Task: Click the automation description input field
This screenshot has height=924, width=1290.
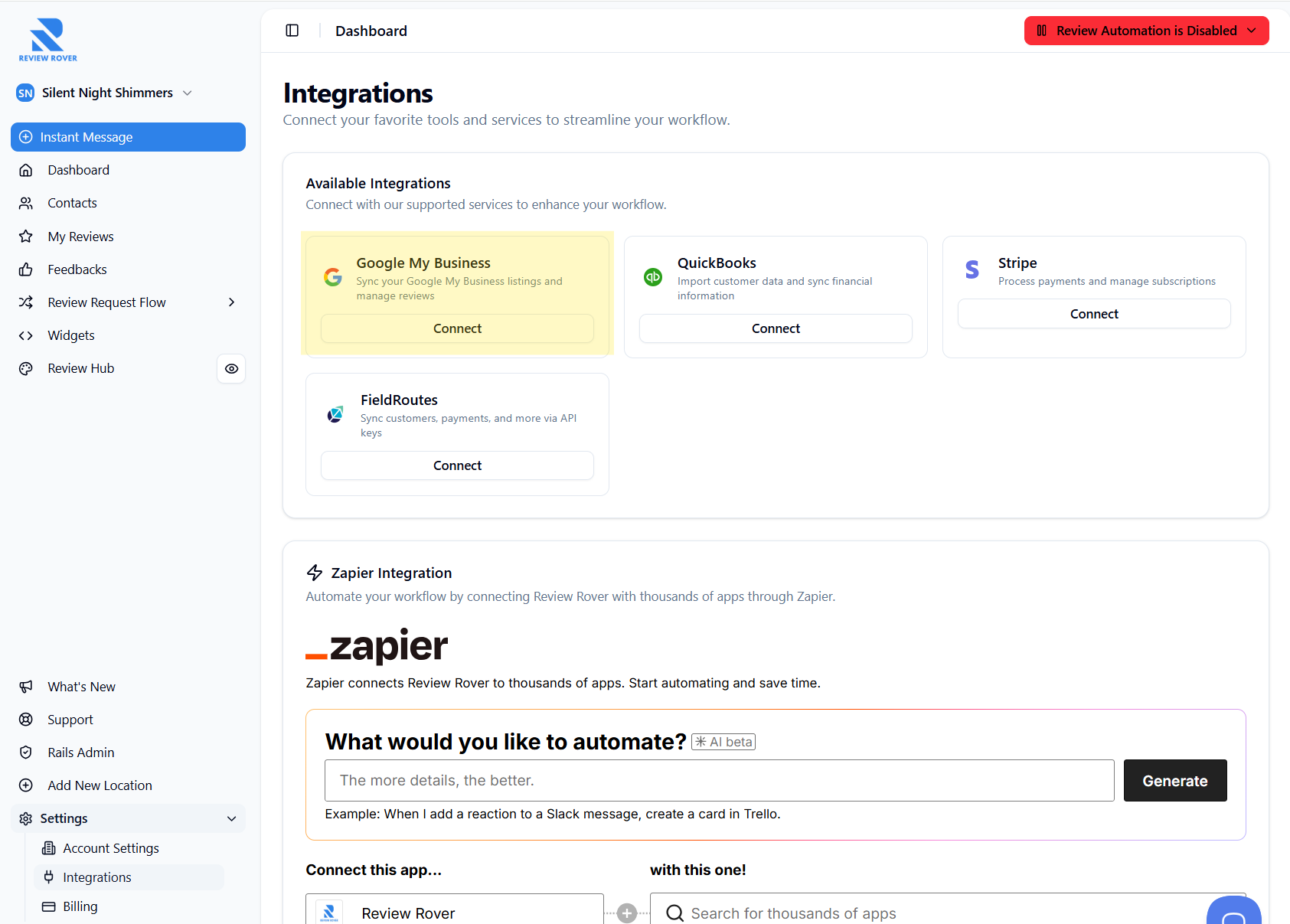Action: pos(720,780)
